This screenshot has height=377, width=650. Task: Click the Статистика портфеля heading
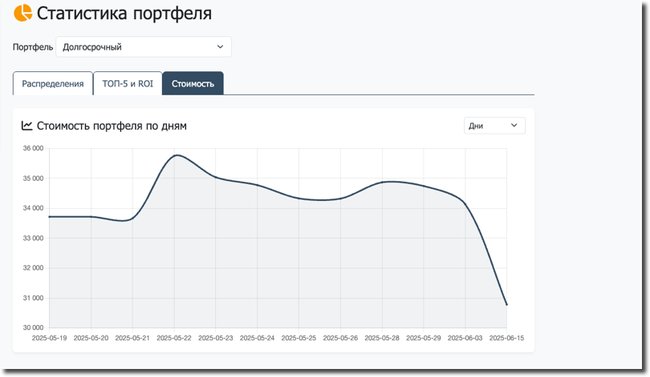[124, 13]
